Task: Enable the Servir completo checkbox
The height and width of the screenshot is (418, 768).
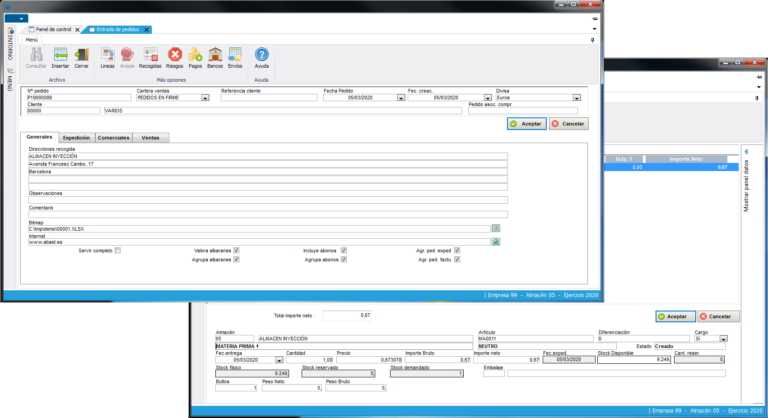Action: pos(117,250)
